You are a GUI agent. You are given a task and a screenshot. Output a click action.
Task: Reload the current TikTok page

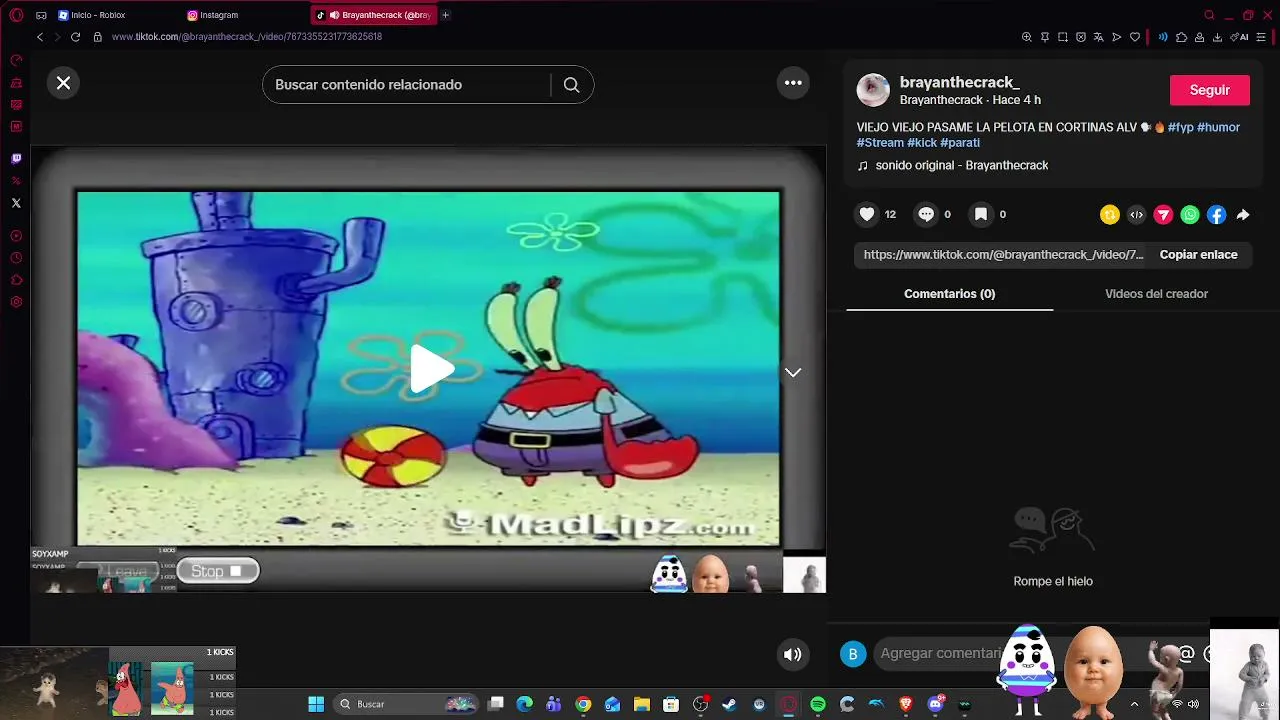coord(75,37)
